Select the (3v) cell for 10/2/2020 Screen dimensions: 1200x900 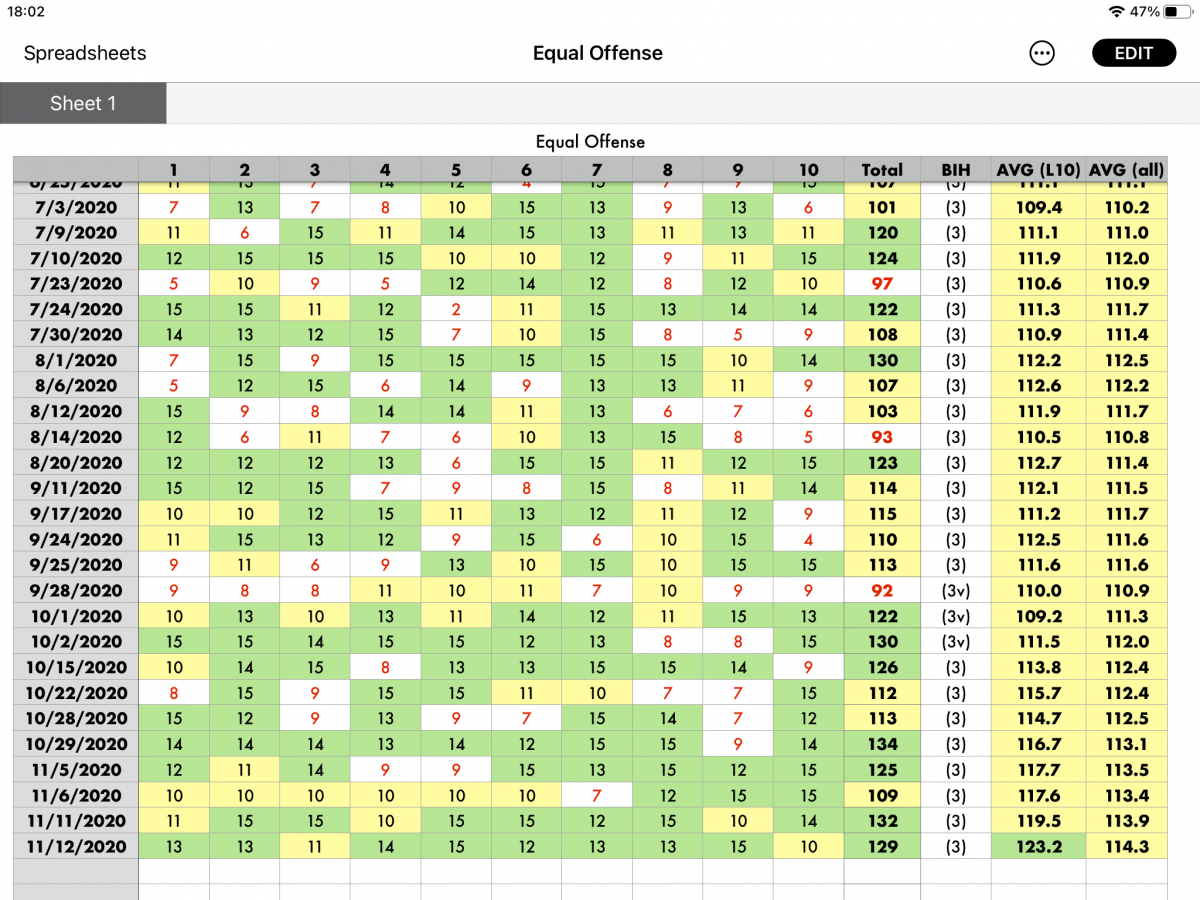pyautogui.click(x=956, y=642)
